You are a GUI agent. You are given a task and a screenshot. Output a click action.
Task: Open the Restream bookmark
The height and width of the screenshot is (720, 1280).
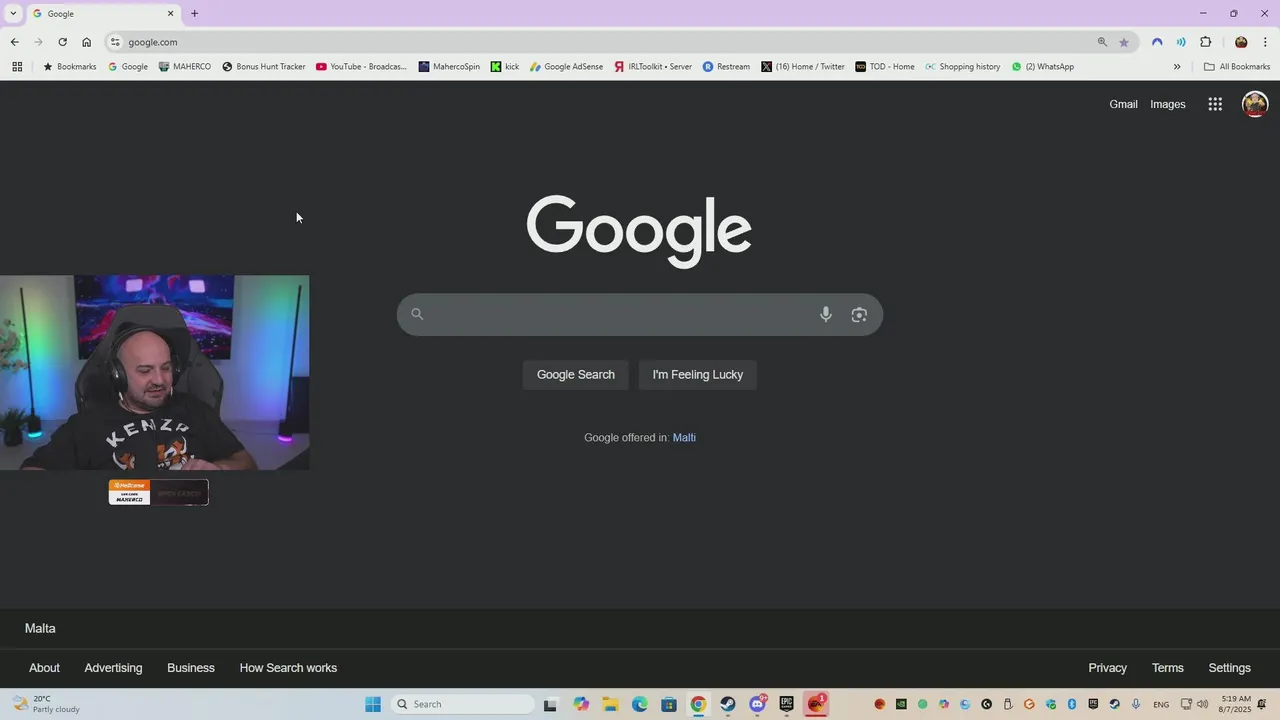pos(726,67)
